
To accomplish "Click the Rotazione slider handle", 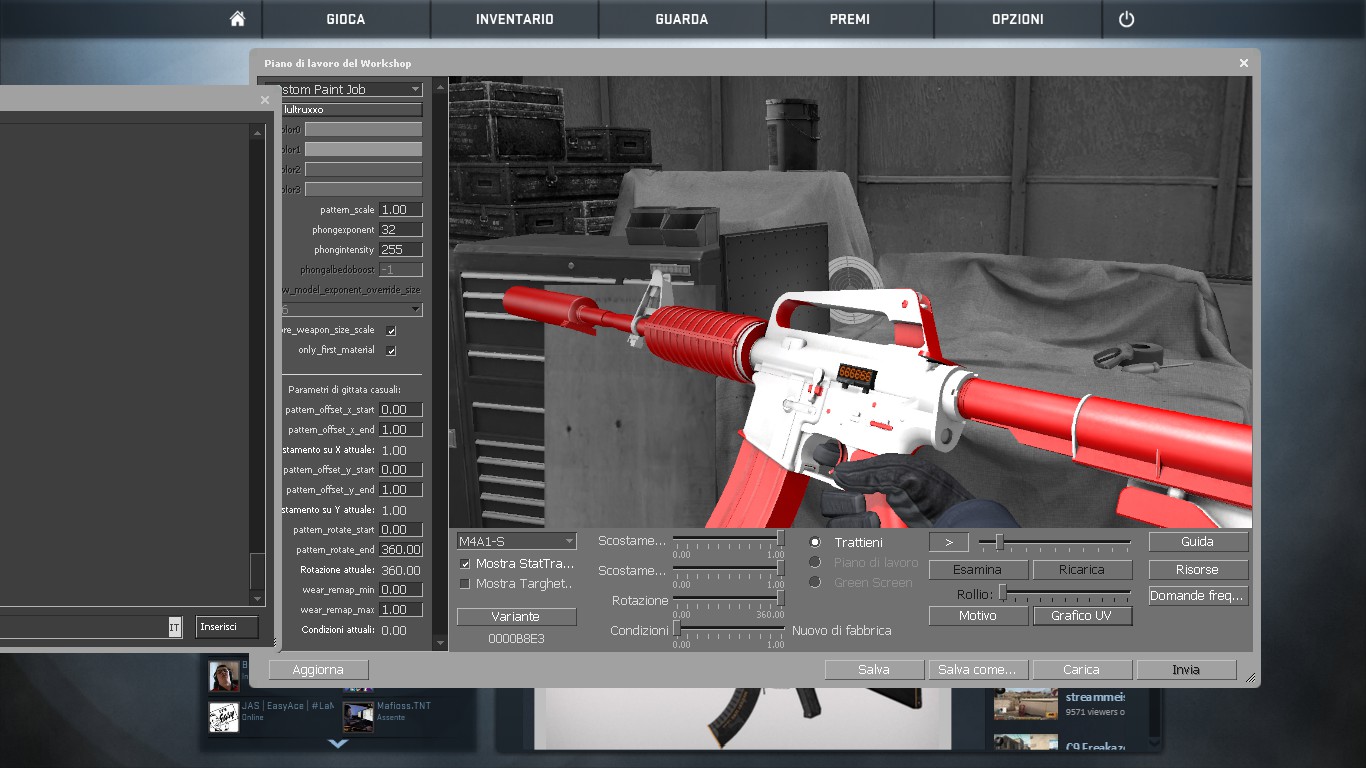I will pyautogui.click(x=780, y=599).
